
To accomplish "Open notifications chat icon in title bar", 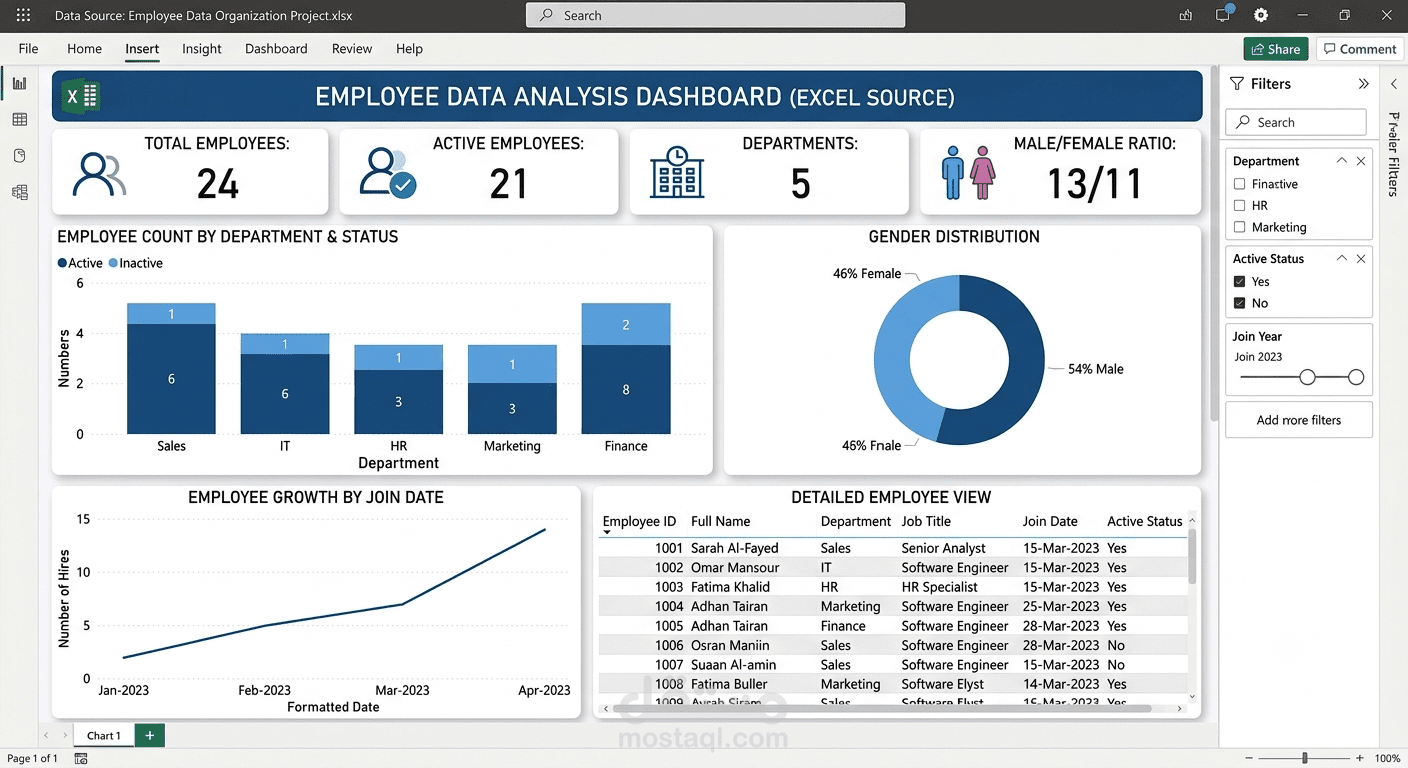I will [x=1223, y=15].
